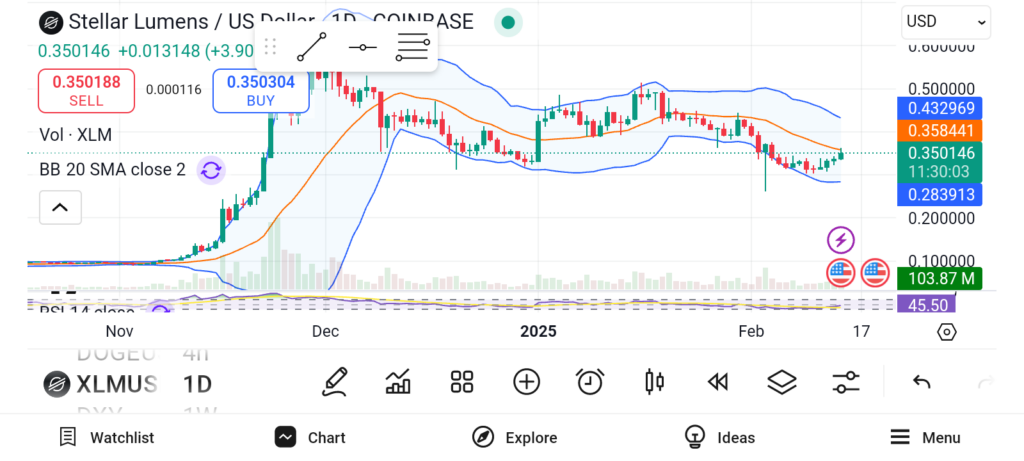The image size is (1024, 461).
Task: Open the object tree layers icon
Action: tap(781, 381)
